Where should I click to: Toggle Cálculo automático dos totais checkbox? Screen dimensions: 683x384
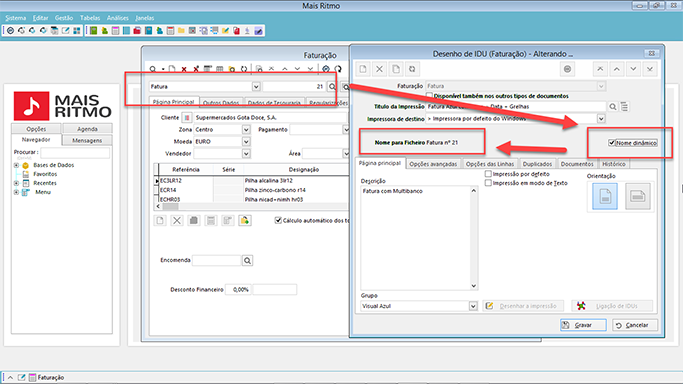pos(278,220)
